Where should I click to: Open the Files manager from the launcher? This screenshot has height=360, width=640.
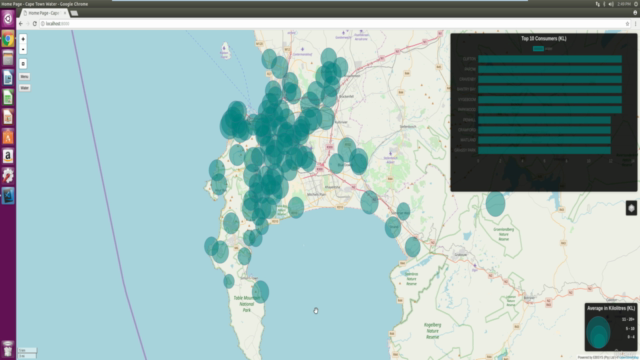pyautogui.click(x=8, y=58)
